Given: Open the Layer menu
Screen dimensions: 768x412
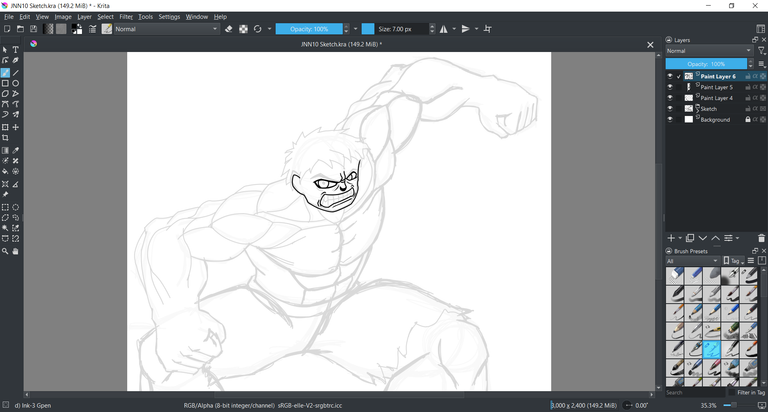Looking at the screenshot, I should [84, 17].
